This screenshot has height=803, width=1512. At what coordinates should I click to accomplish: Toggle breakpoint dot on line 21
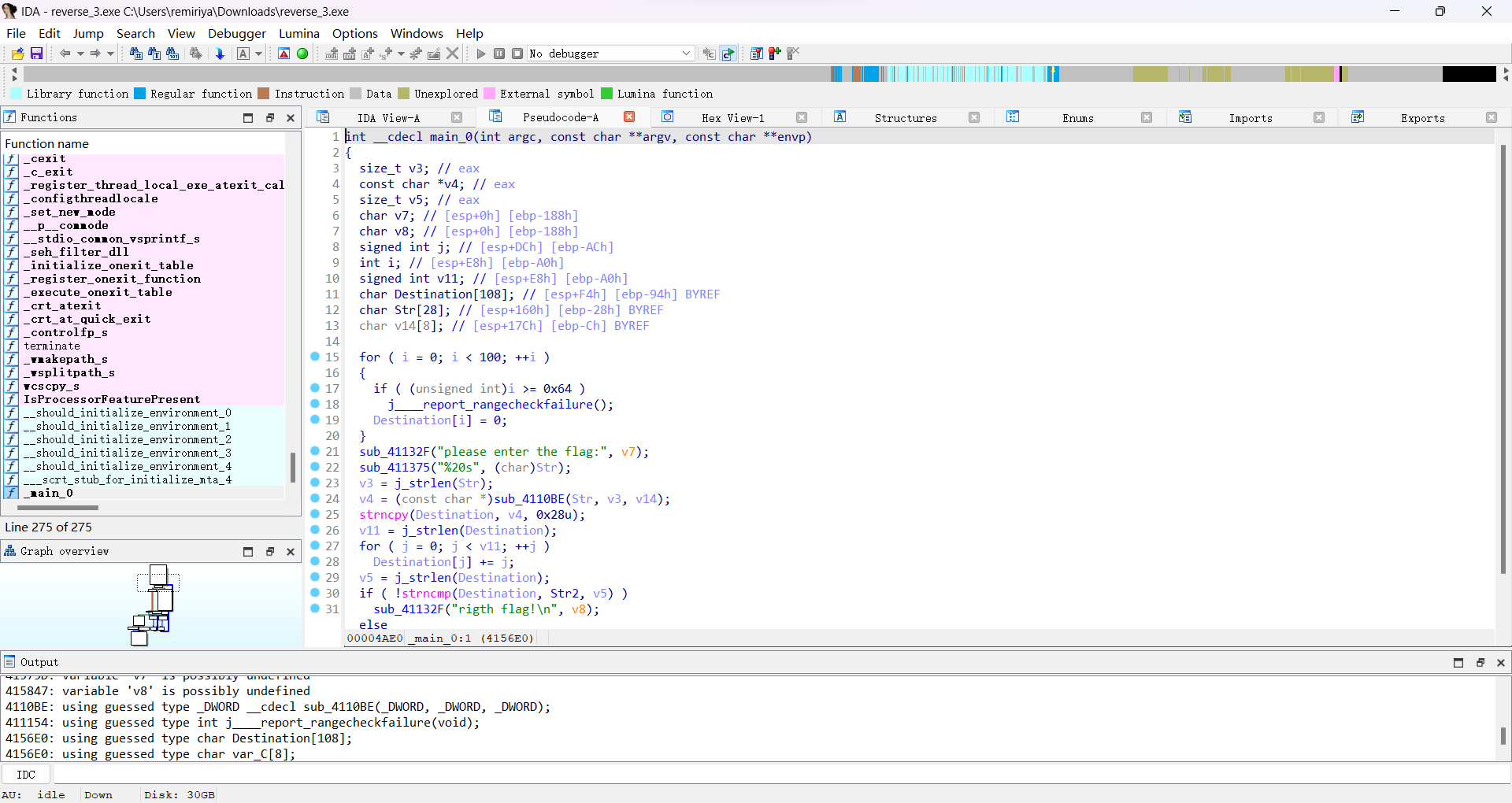pos(315,451)
